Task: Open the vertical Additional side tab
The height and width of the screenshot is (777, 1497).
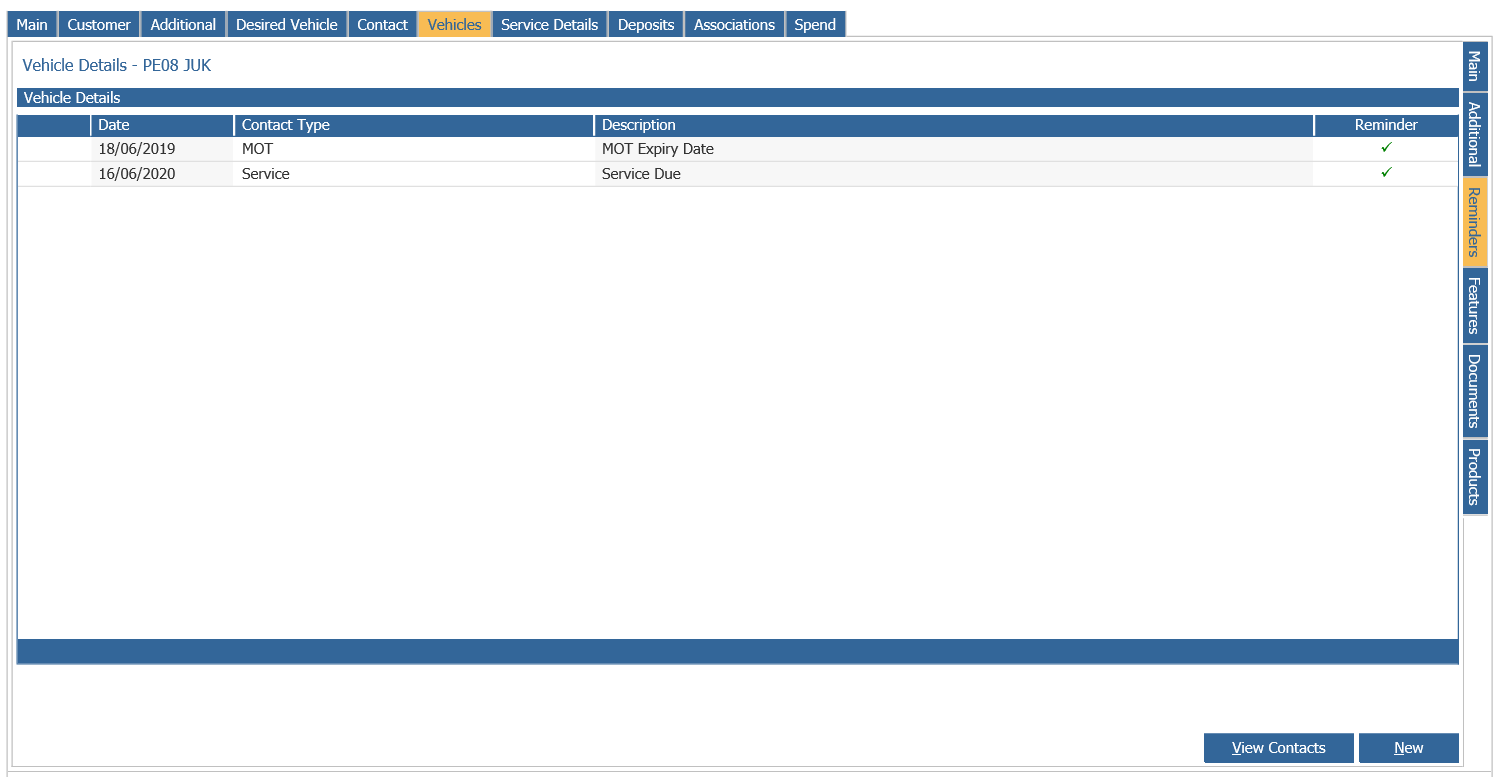Action: click(x=1475, y=135)
